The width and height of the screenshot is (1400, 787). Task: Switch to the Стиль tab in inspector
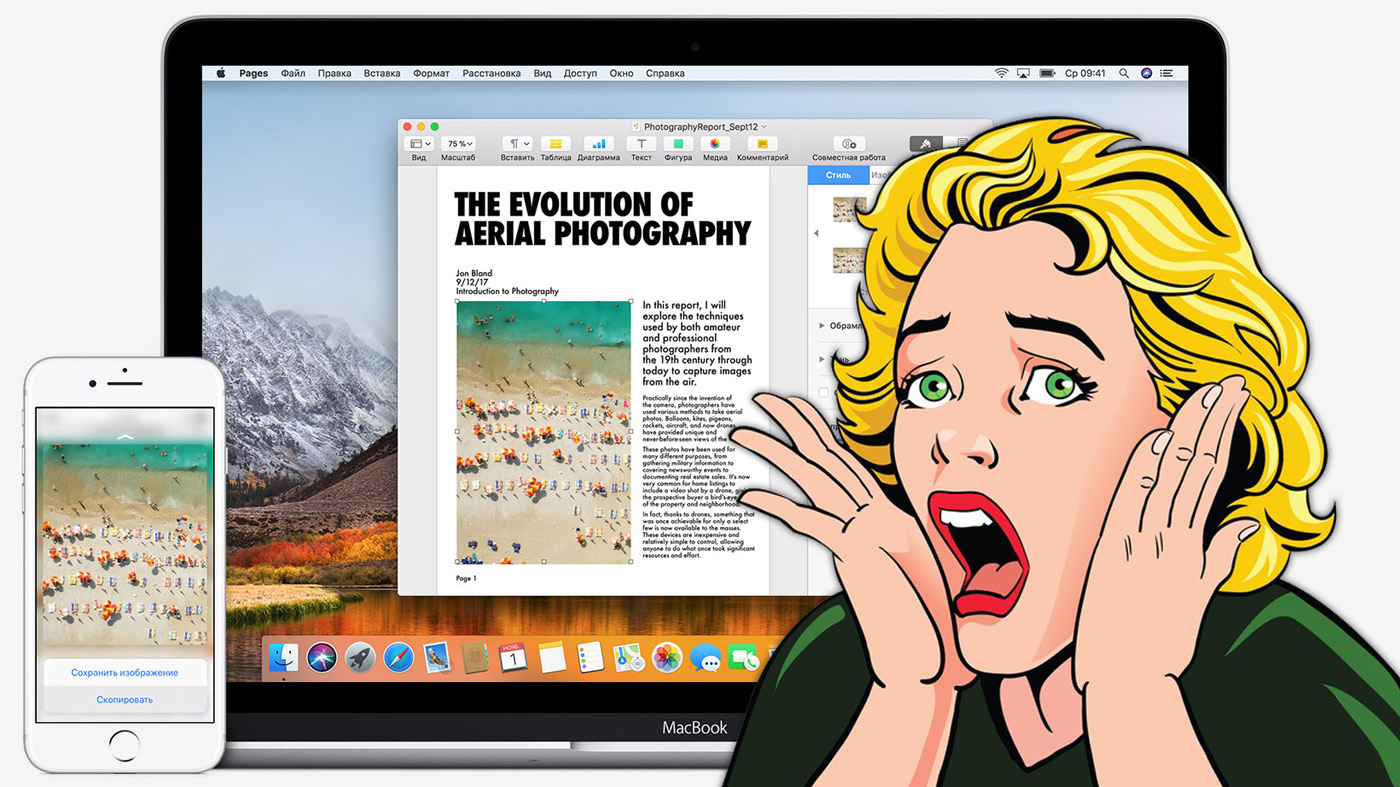838,175
